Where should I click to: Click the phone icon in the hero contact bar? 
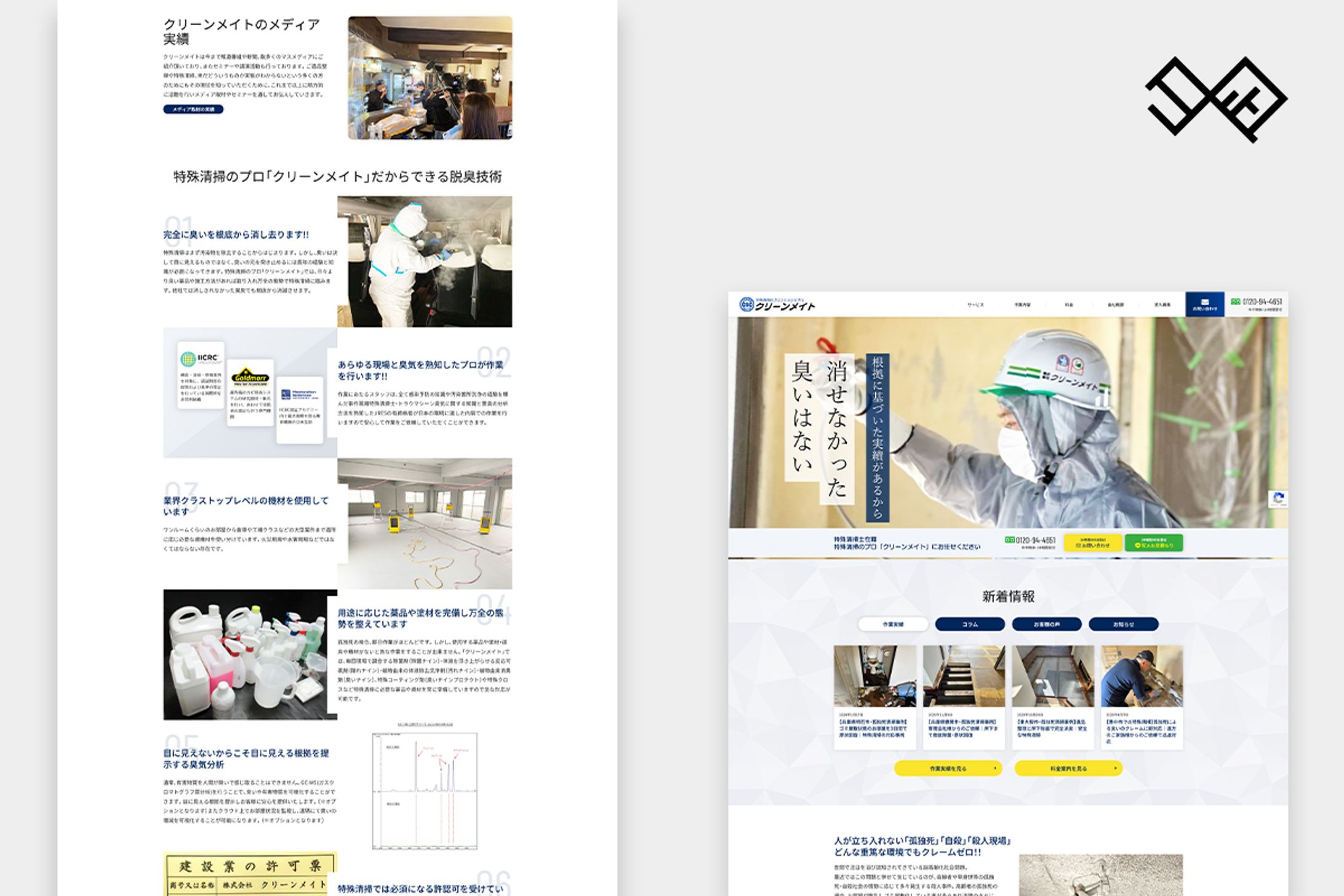pos(1010,540)
